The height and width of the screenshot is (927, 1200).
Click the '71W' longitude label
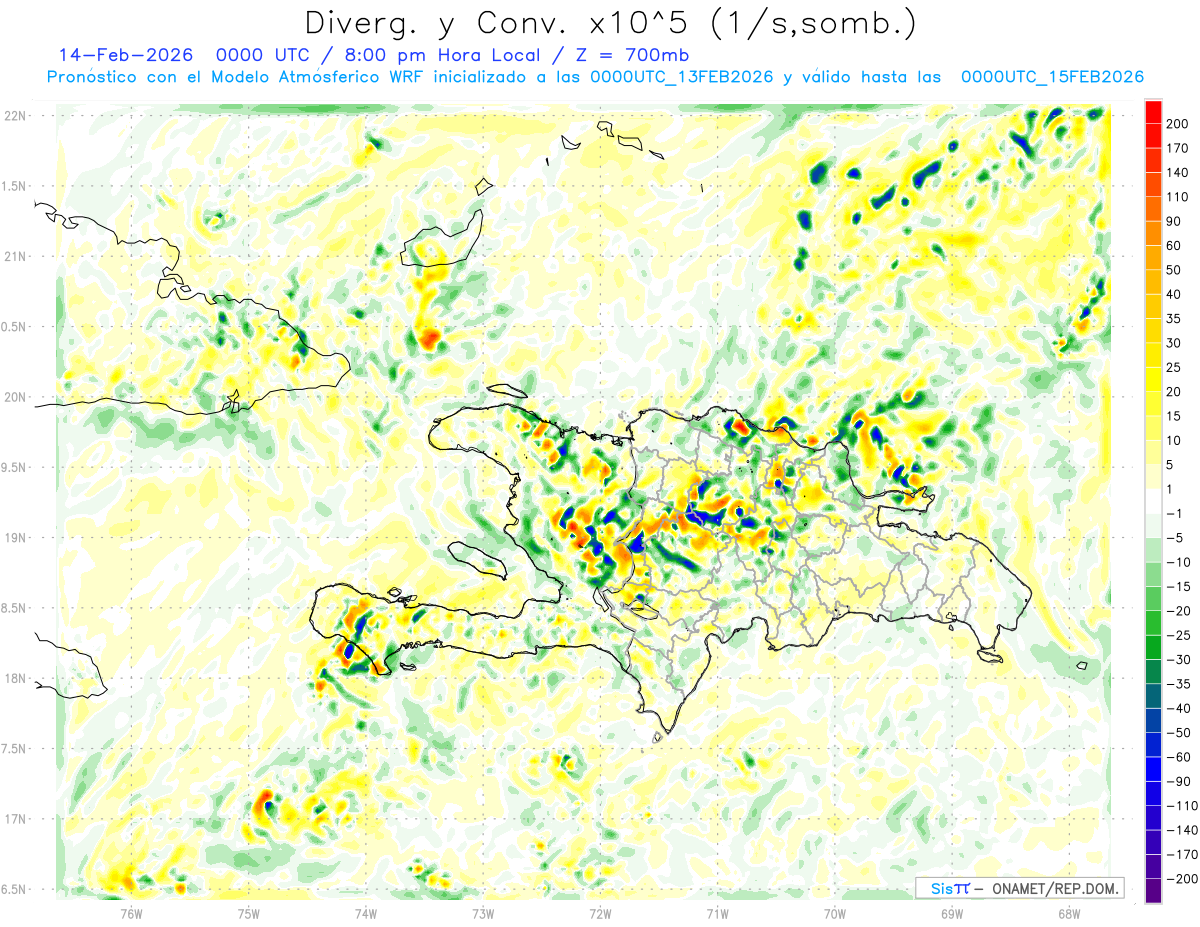pyautogui.click(x=717, y=913)
